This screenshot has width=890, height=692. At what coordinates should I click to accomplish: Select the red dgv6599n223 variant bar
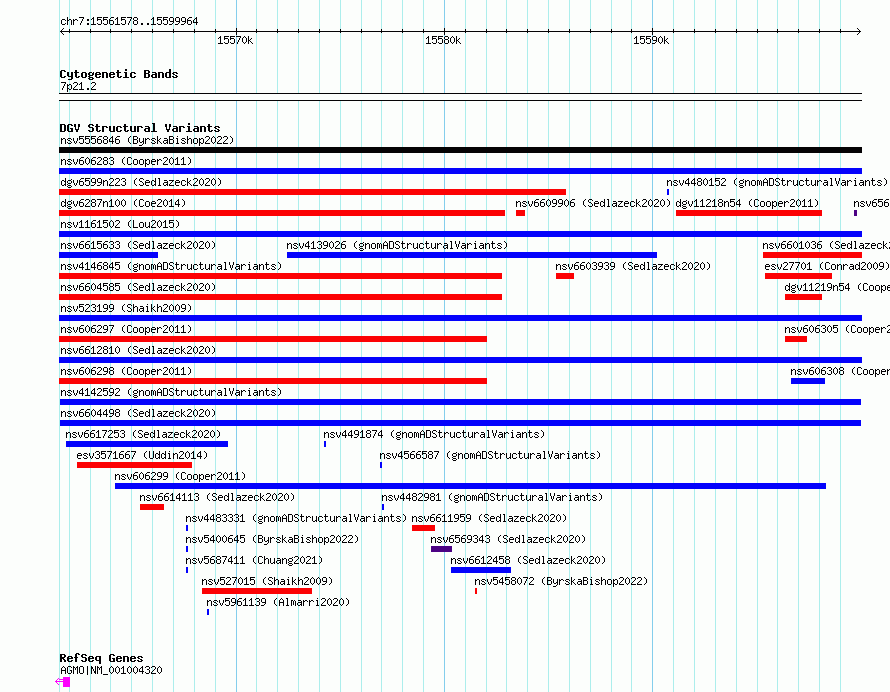(x=312, y=192)
